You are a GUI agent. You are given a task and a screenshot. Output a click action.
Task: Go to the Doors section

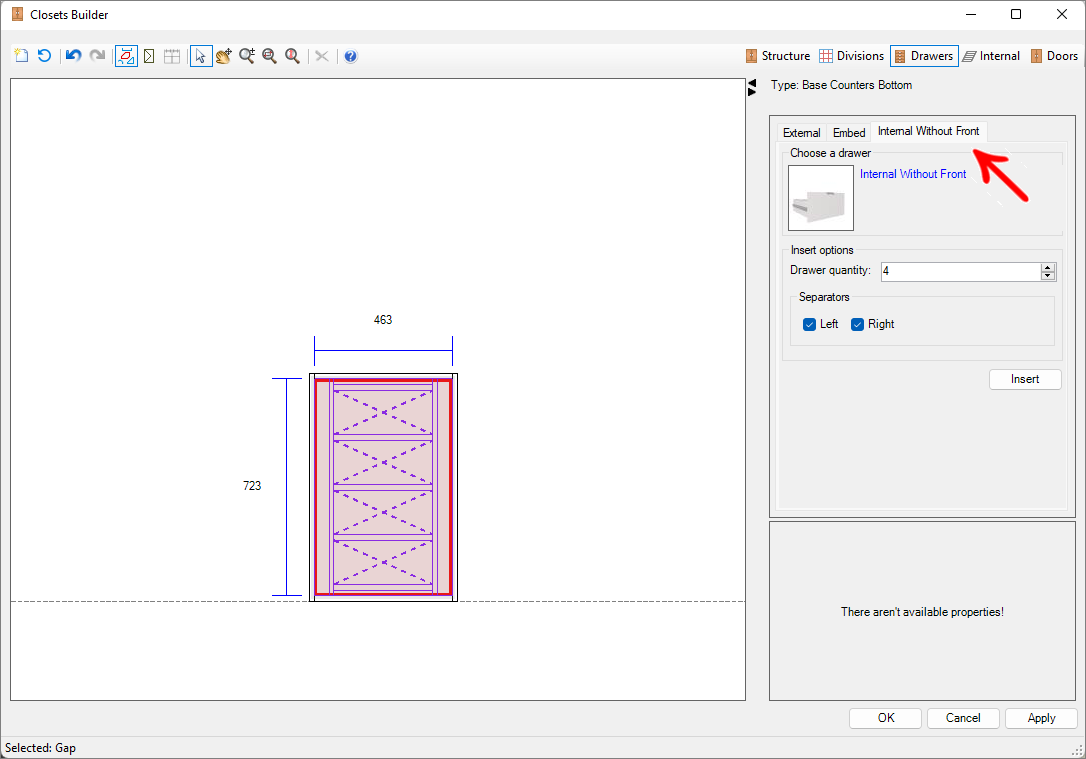1054,56
